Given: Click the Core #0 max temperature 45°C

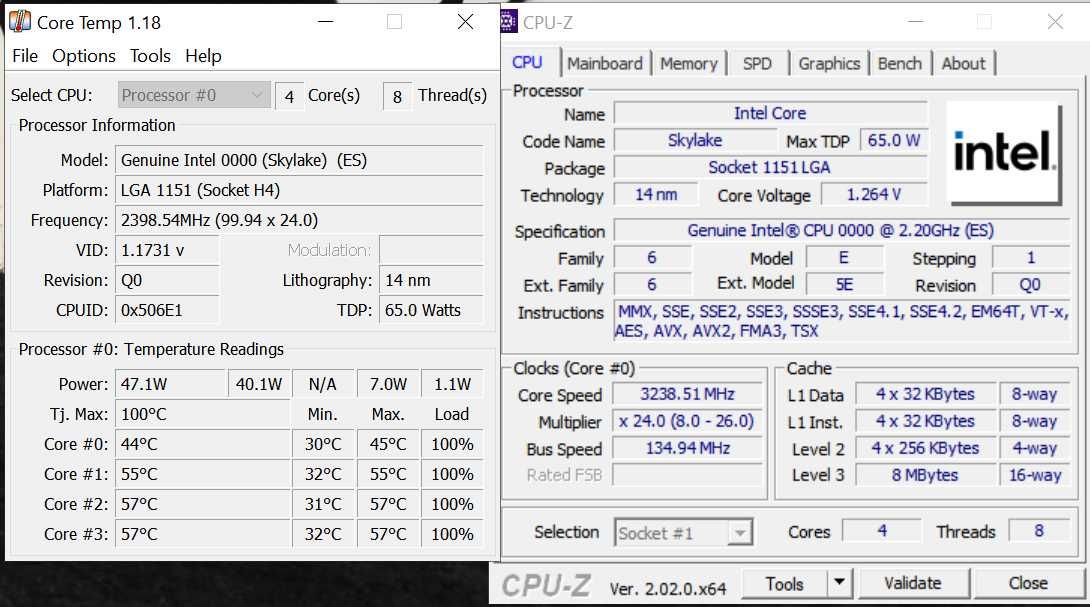Looking at the screenshot, I should click(388, 444).
